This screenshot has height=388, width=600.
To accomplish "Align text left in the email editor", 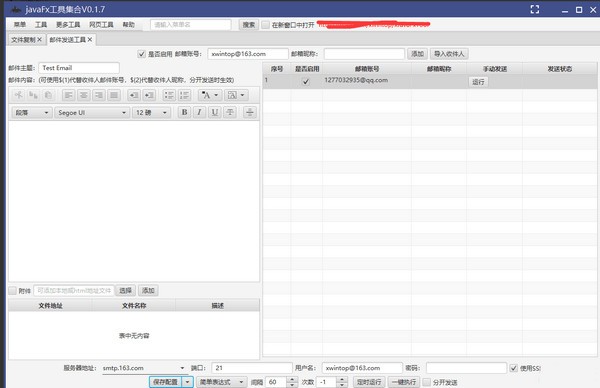I will [x=69, y=95].
